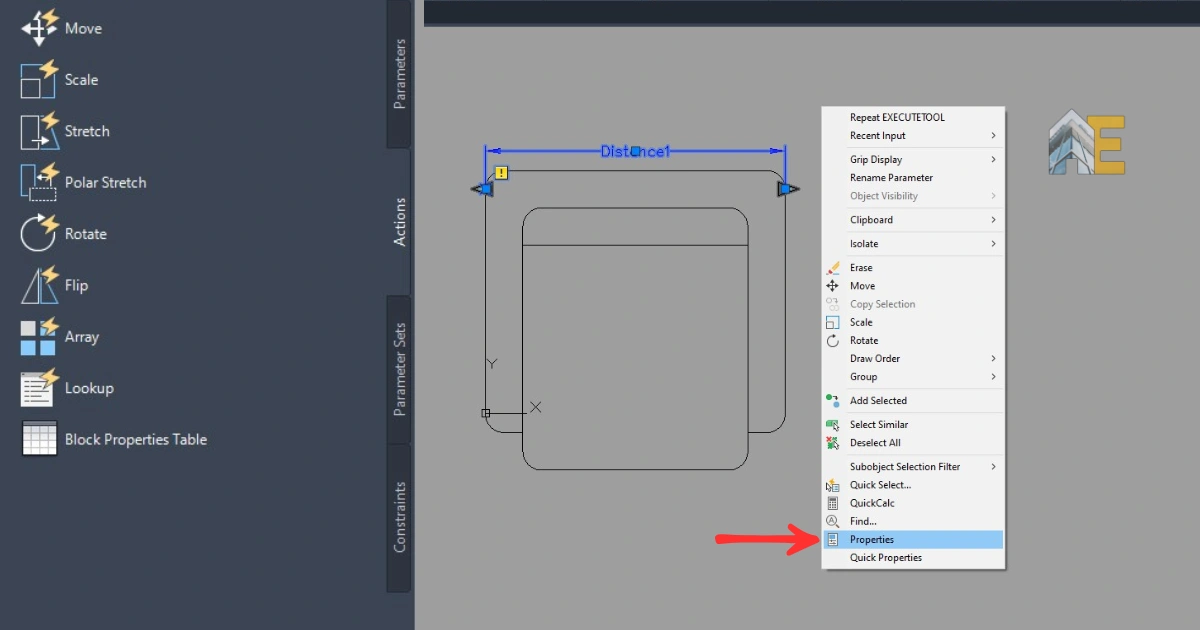This screenshot has width=1200, height=630.
Task: Activate the Rotate action tool
Action: click(40, 234)
